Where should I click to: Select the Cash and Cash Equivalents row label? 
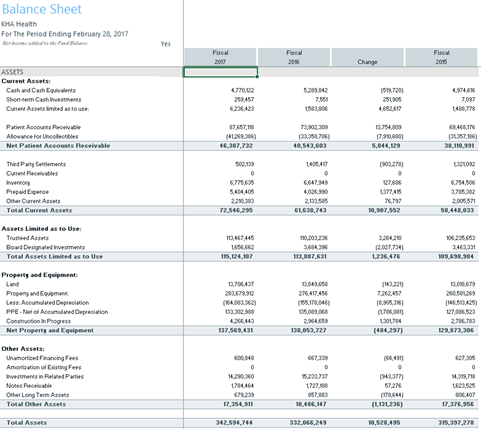[41, 90]
